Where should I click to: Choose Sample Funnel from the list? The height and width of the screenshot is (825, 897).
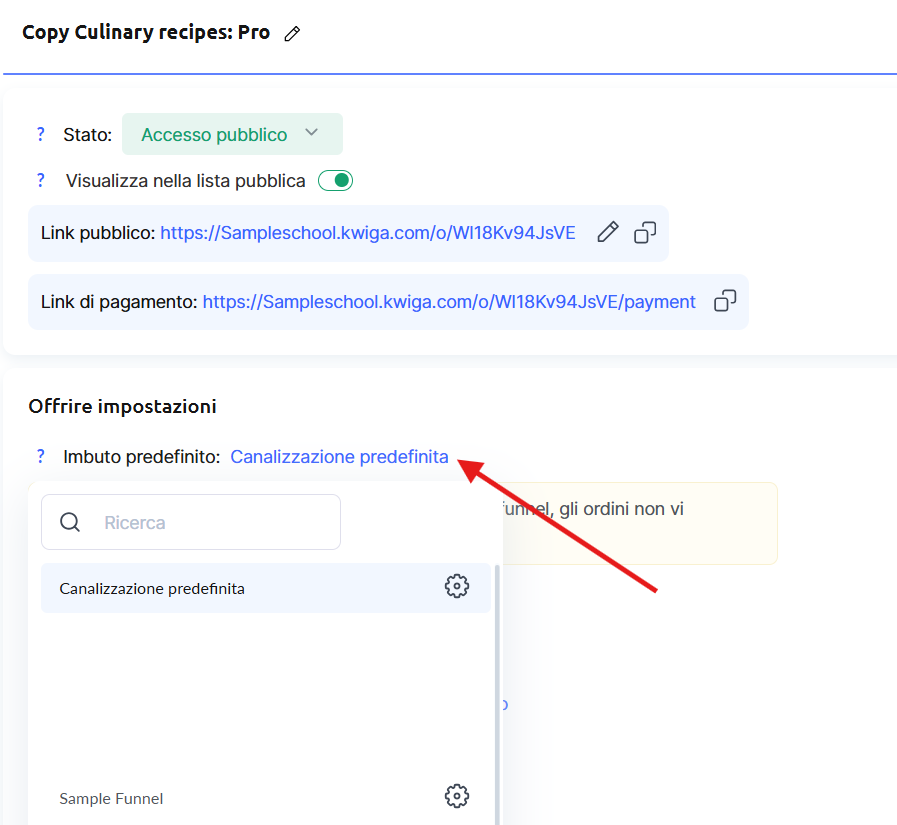coord(111,798)
